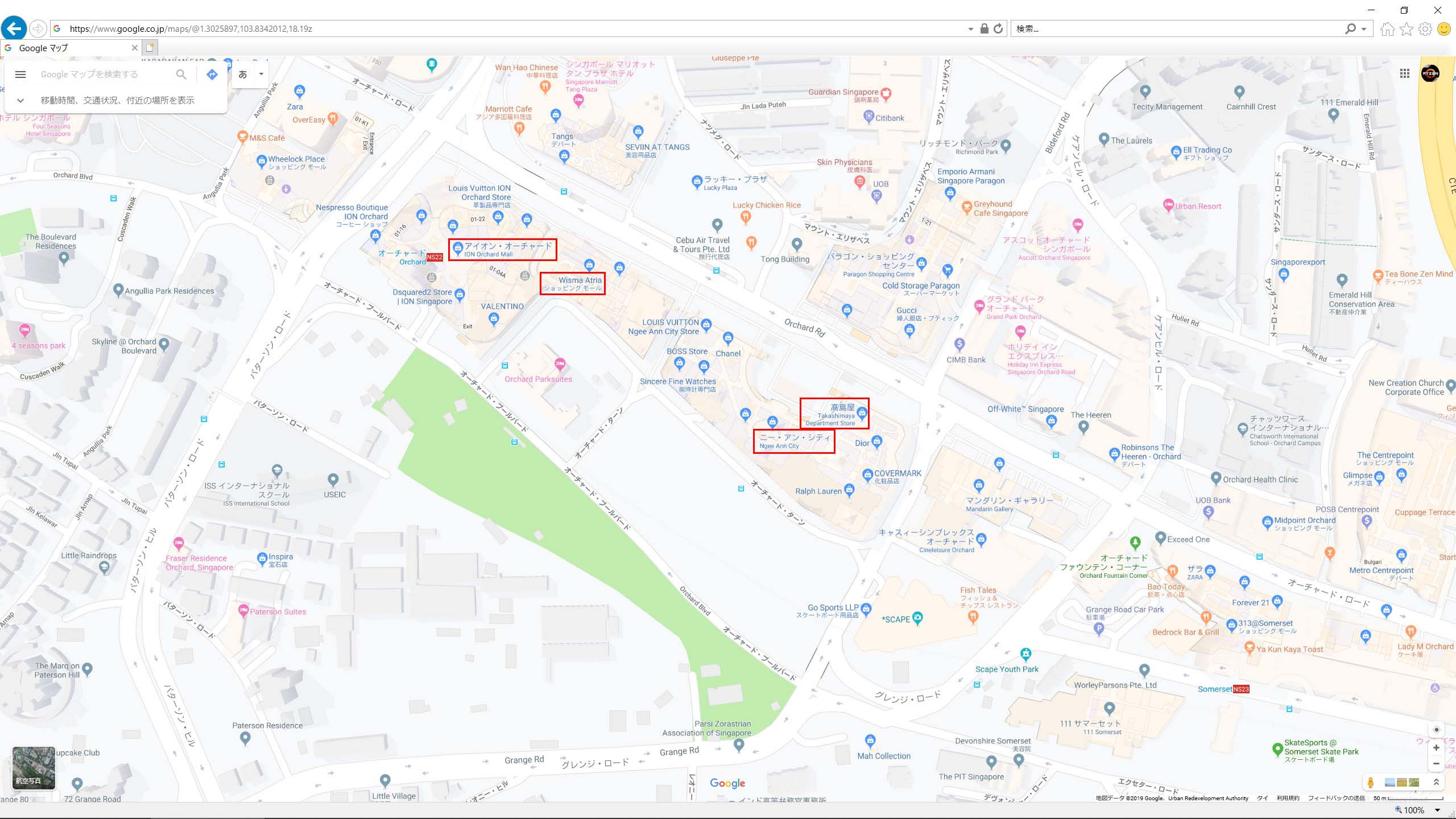The image size is (1456, 819).
Task: Open a new browser tab
Action: [x=150, y=48]
